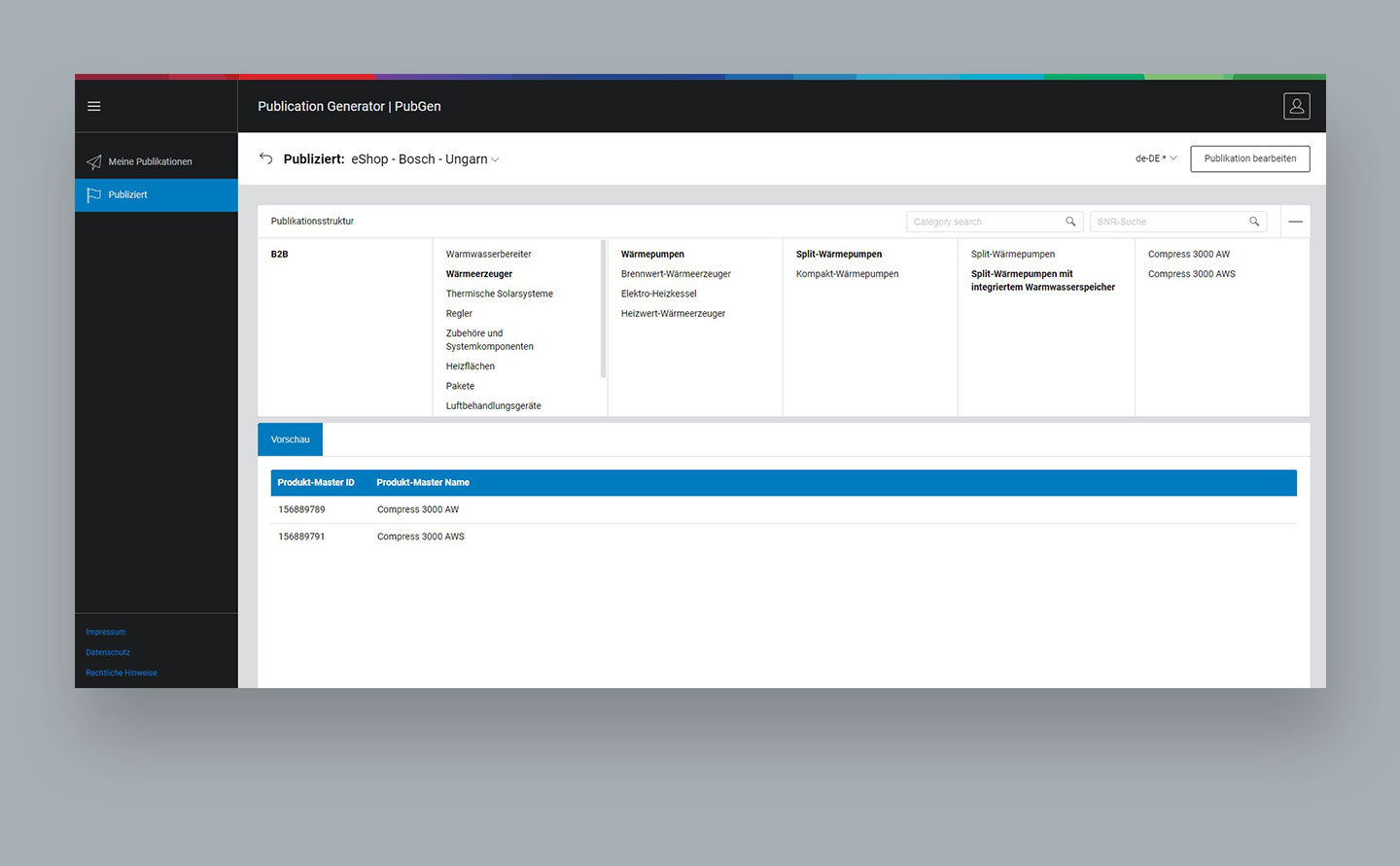1400x866 pixels.
Task: Click the back arrow next to Publiziert
Action: 265,158
